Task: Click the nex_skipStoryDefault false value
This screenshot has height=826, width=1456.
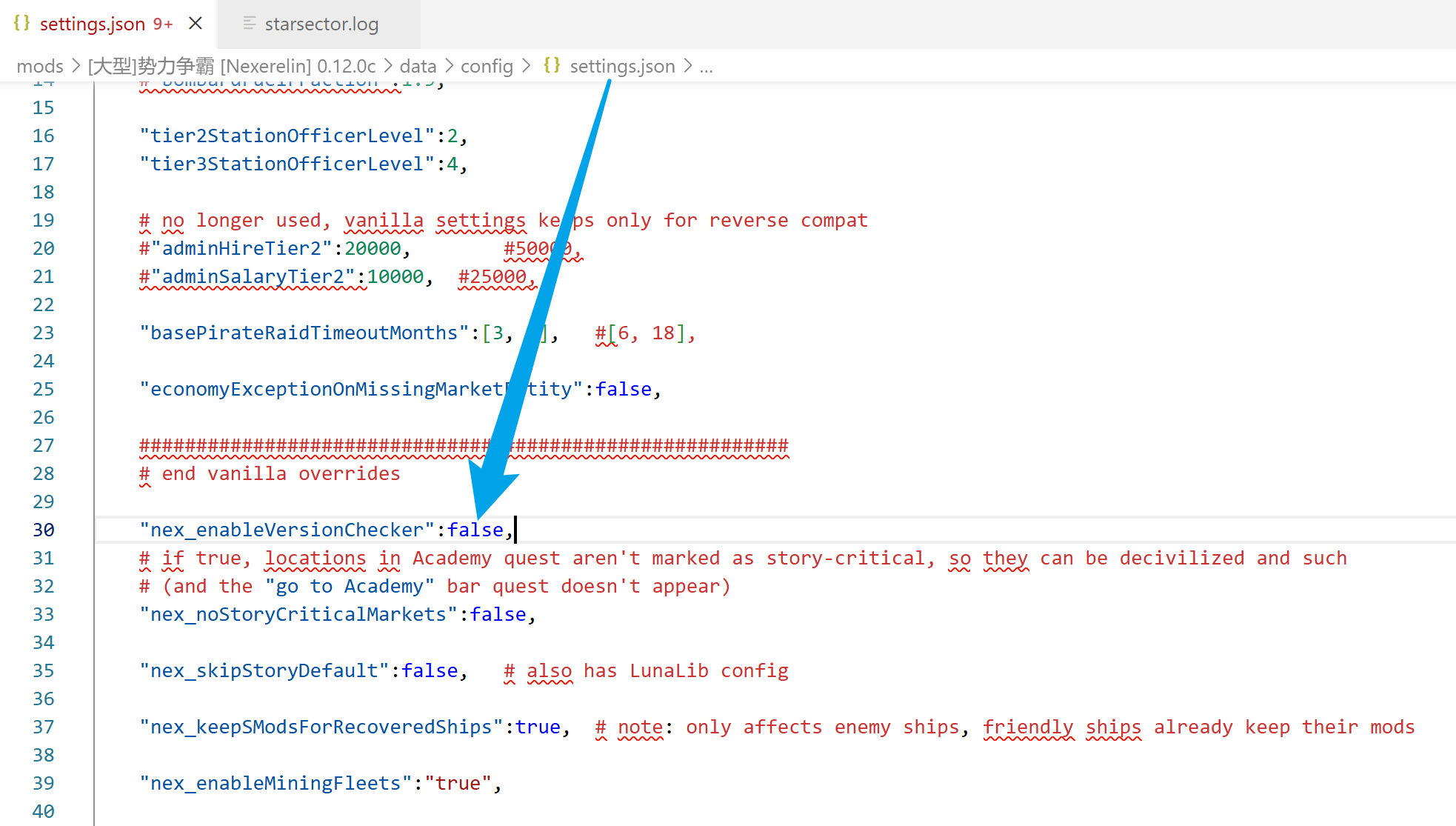Action: pos(430,671)
